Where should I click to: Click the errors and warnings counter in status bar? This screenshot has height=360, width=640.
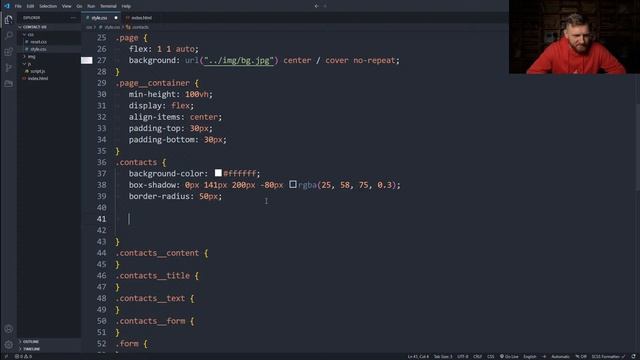(x=23, y=356)
